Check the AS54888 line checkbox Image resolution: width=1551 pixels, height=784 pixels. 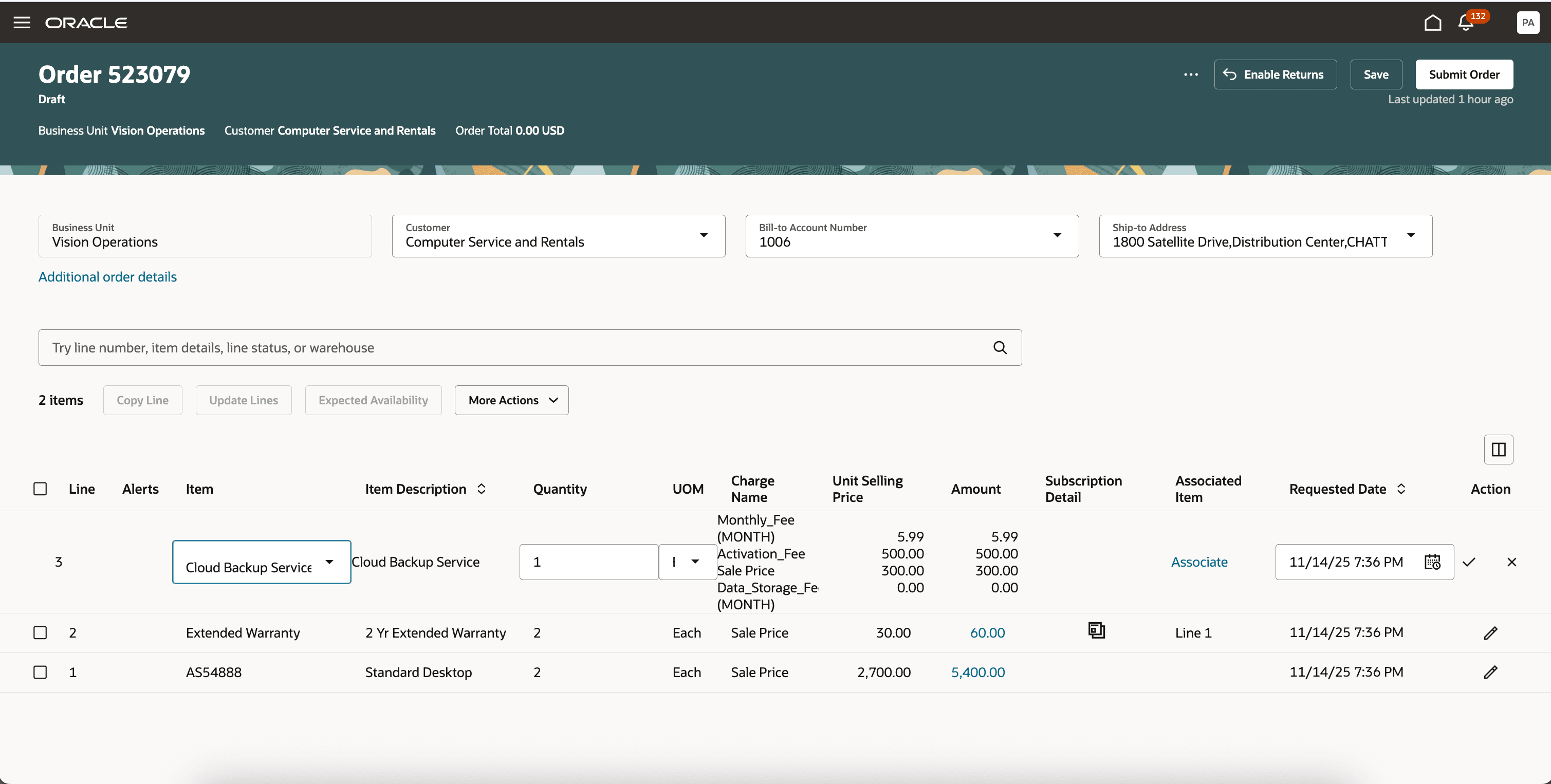pos(40,672)
